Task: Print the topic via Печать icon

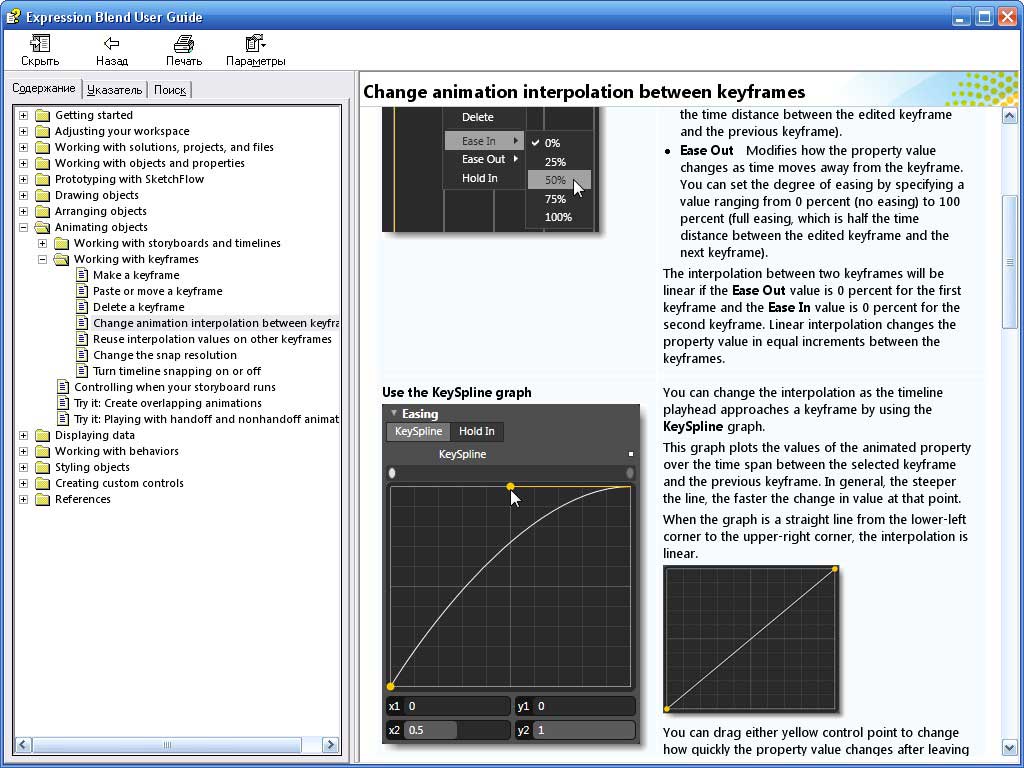Action: tap(184, 44)
